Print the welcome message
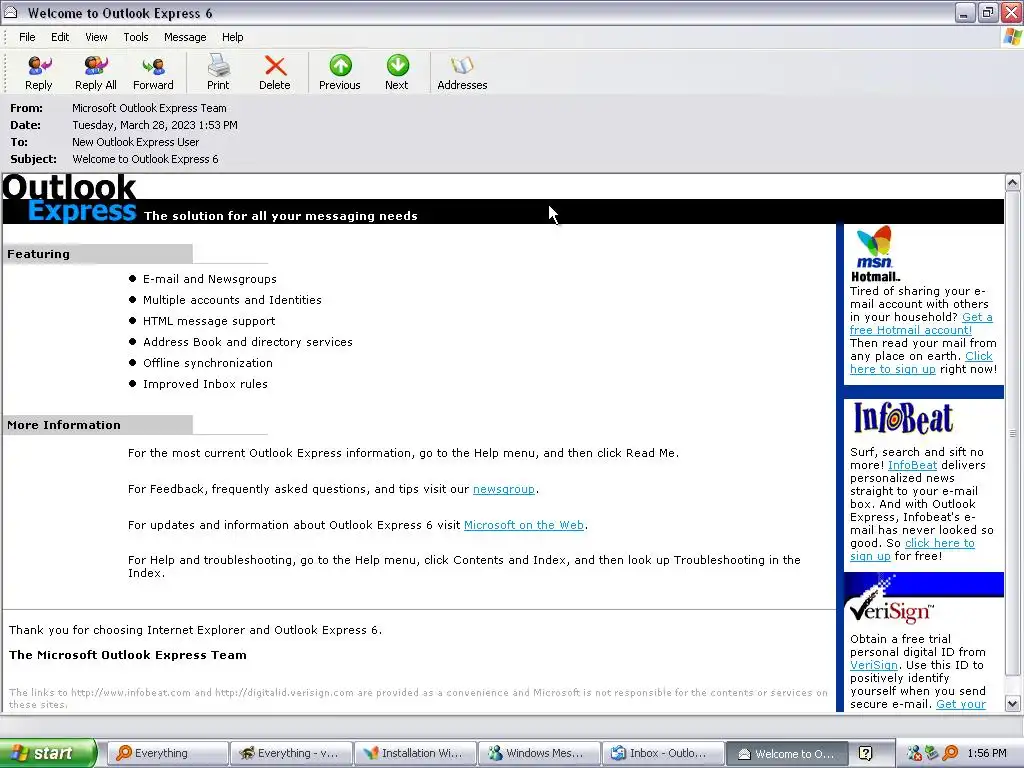The height and width of the screenshot is (768, 1024). [218, 72]
